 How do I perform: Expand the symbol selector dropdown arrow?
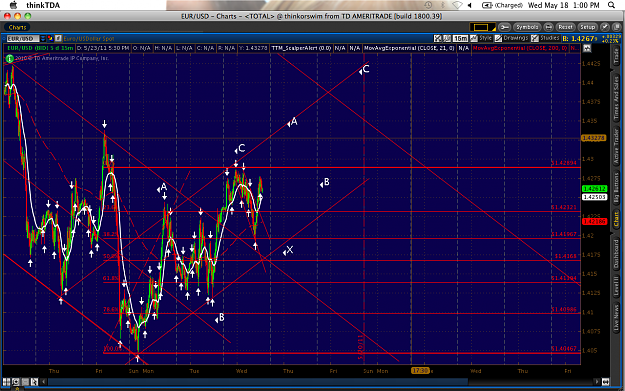pyautogui.click(x=43, y=39)
